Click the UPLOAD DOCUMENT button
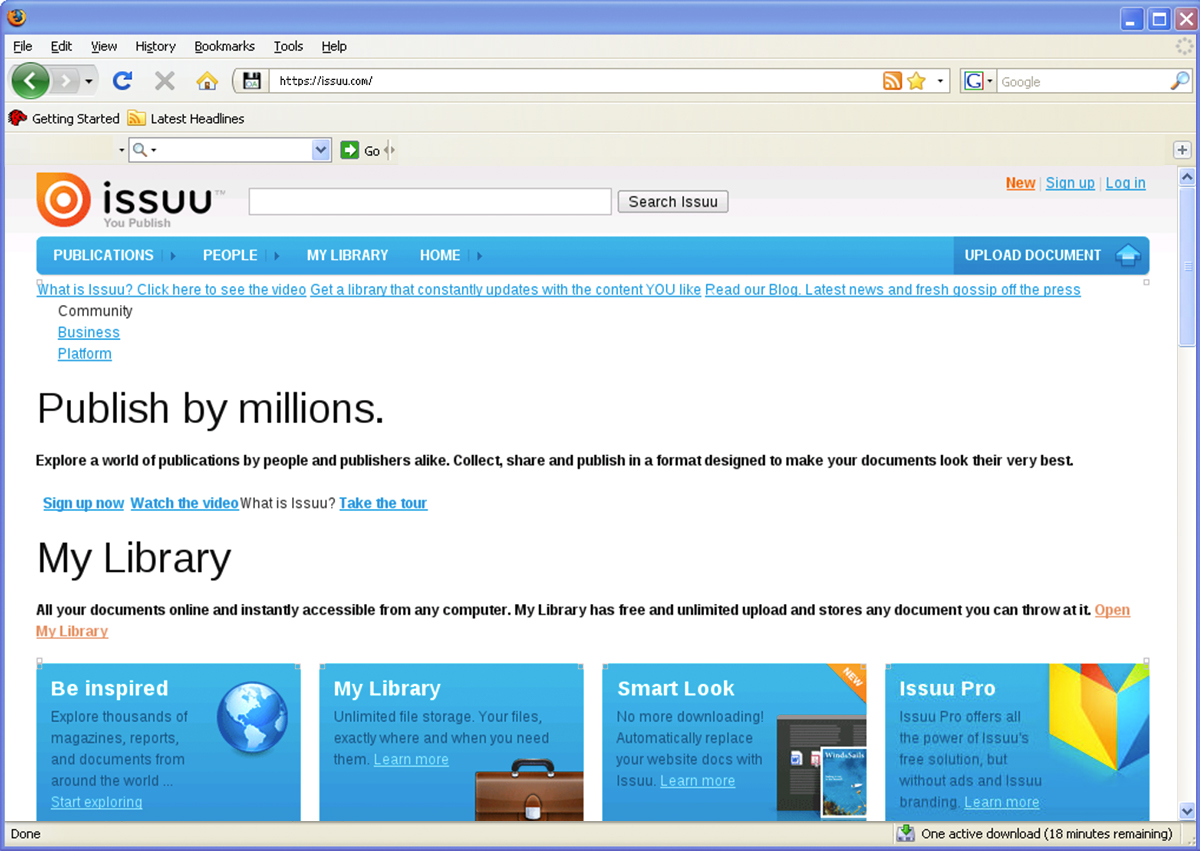1200x851 pixels. point(1051,255)
